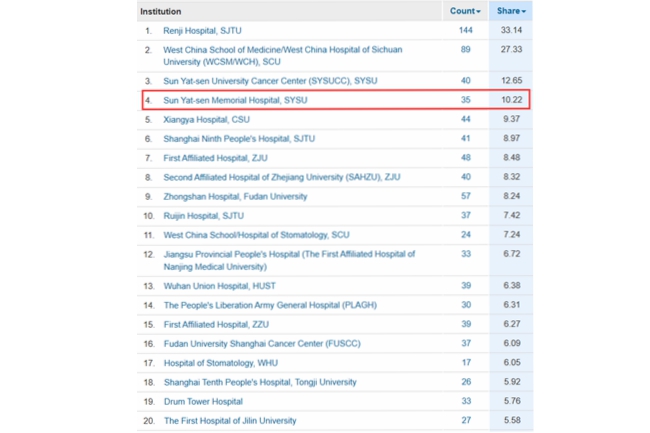Select share value 7.42

[x=512, y=215]
